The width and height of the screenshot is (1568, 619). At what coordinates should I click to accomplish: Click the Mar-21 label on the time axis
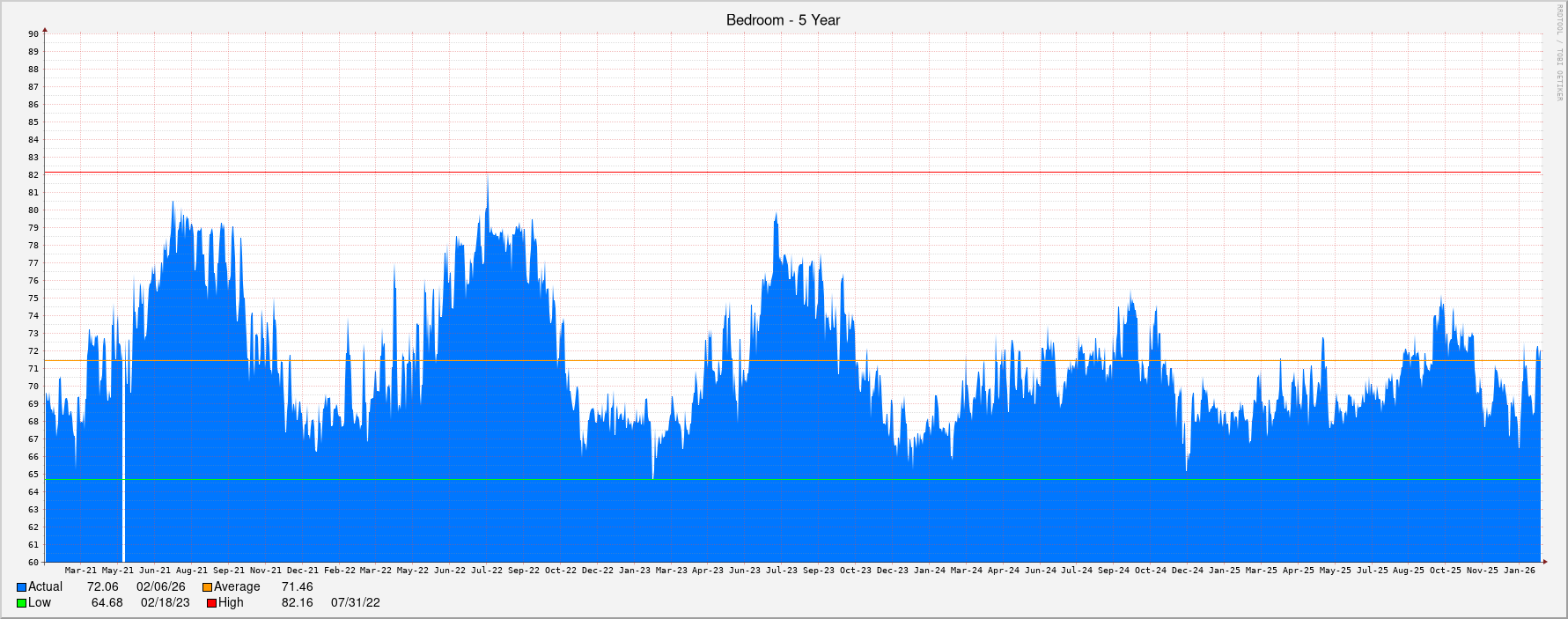click(x=81, y=571)
